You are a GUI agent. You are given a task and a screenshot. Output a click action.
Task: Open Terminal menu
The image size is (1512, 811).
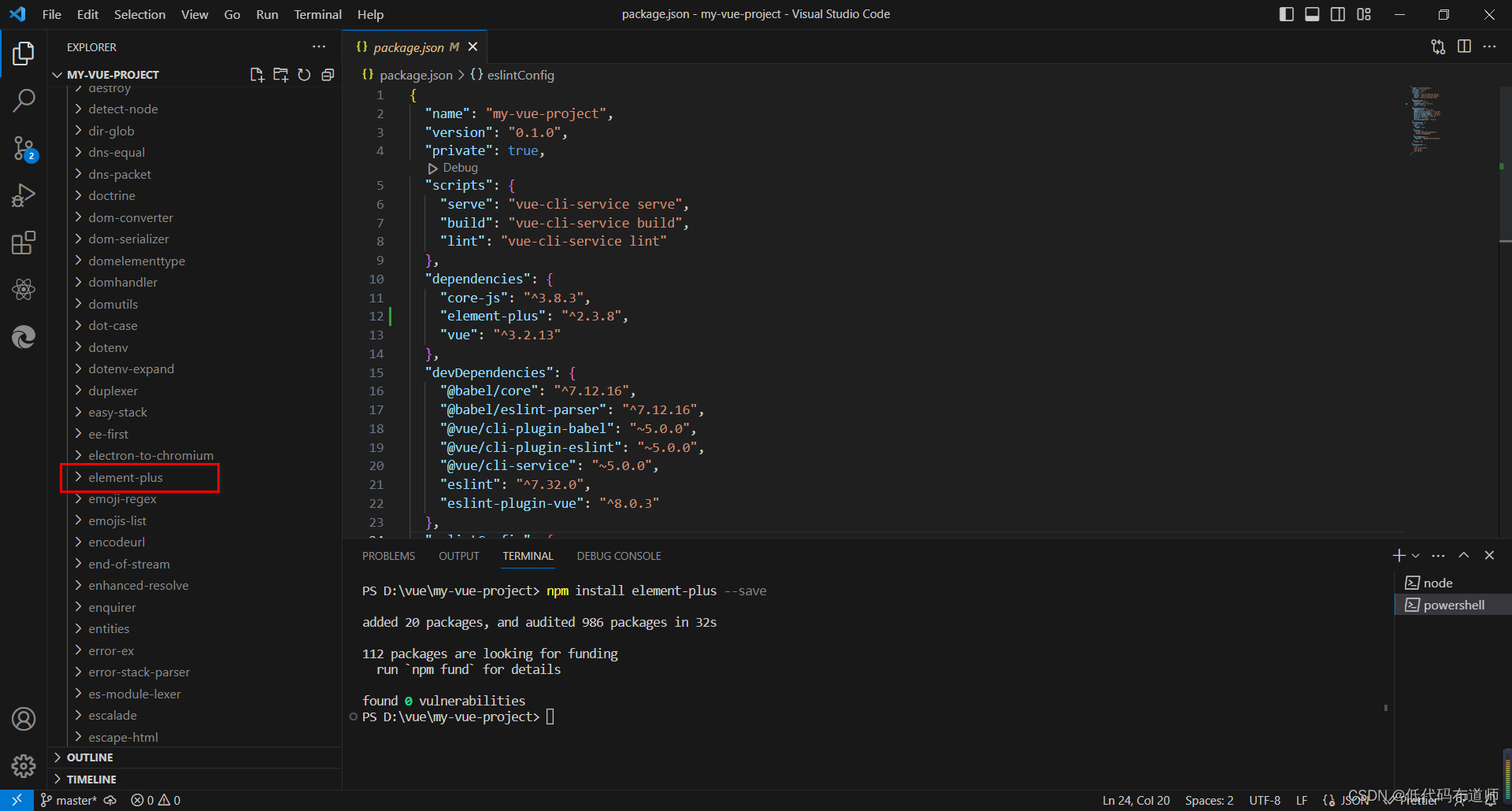point(317,14)
